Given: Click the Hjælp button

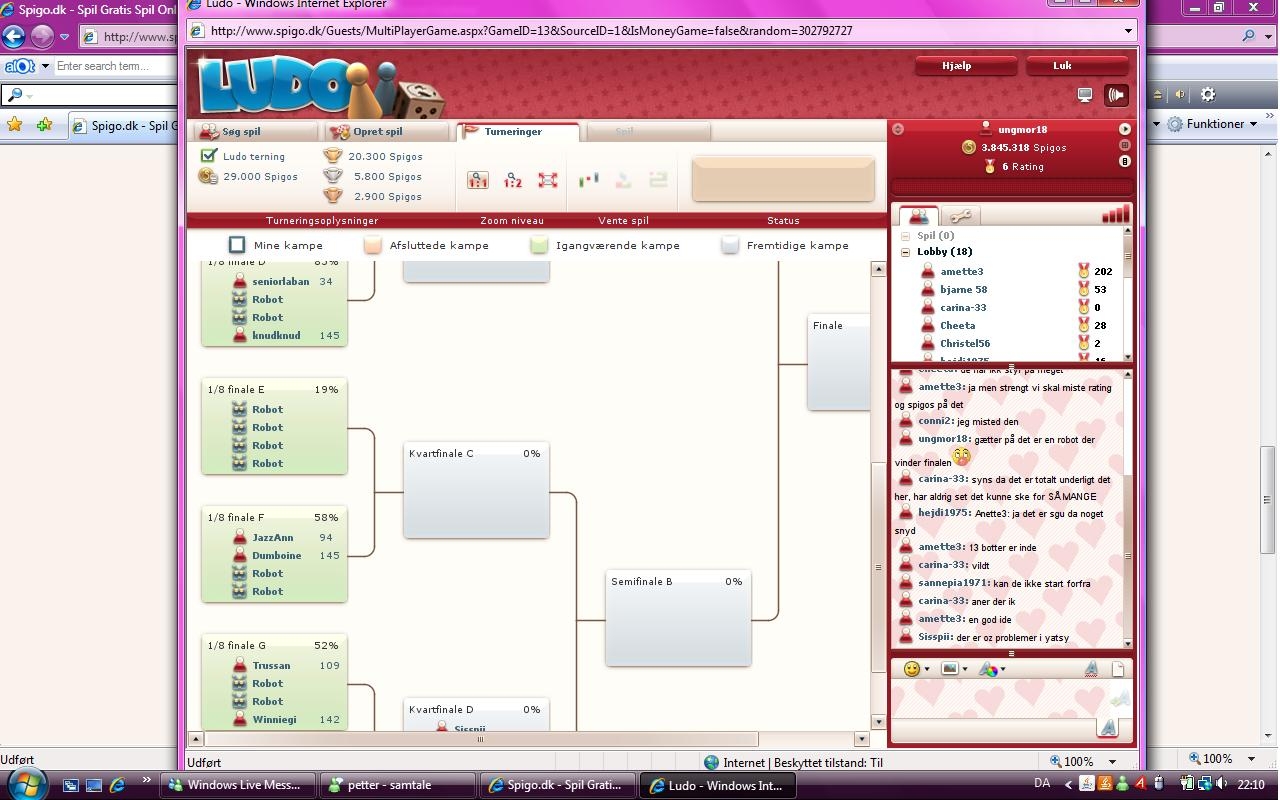Looking at the screenshot, I should (x=957, y=66).
